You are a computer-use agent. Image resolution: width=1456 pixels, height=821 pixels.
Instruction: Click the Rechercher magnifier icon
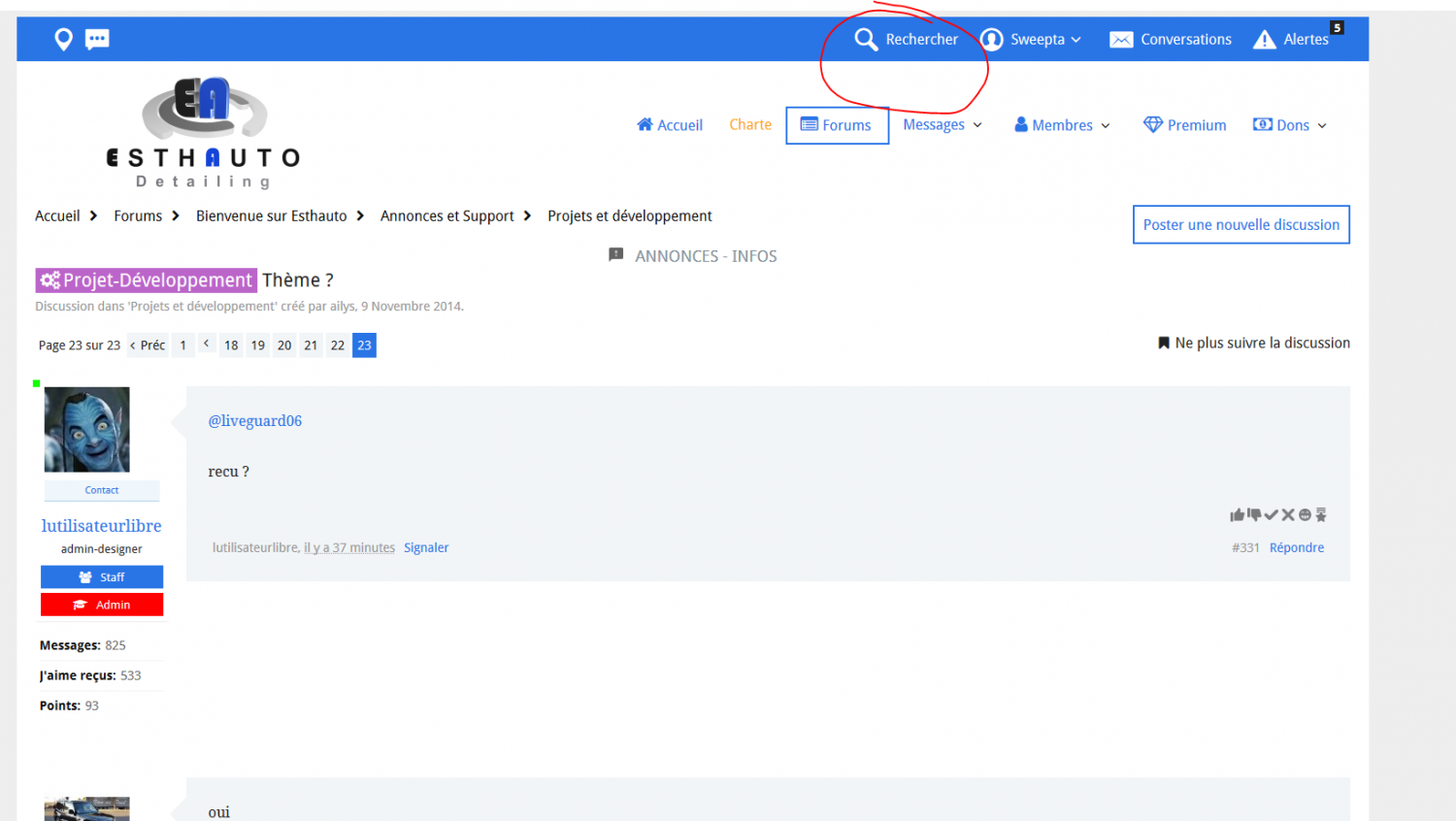866,39
